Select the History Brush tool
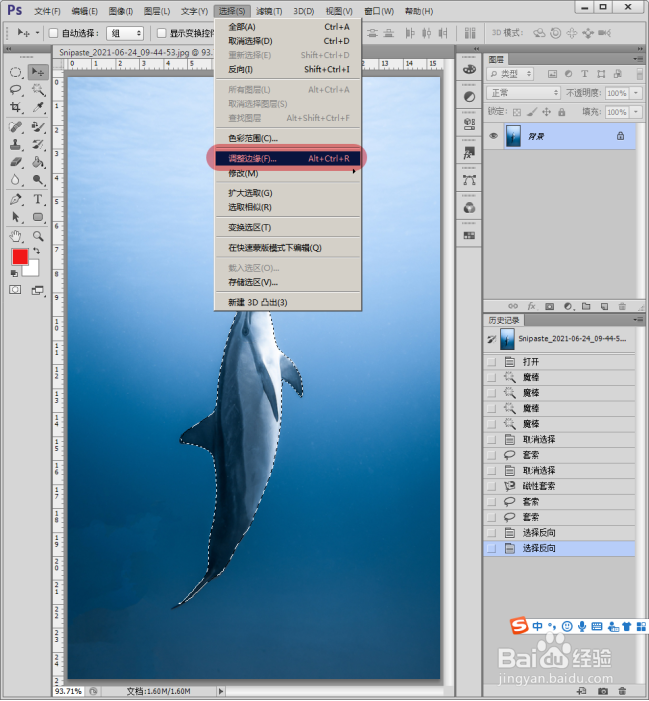 [x=38, y=145]
